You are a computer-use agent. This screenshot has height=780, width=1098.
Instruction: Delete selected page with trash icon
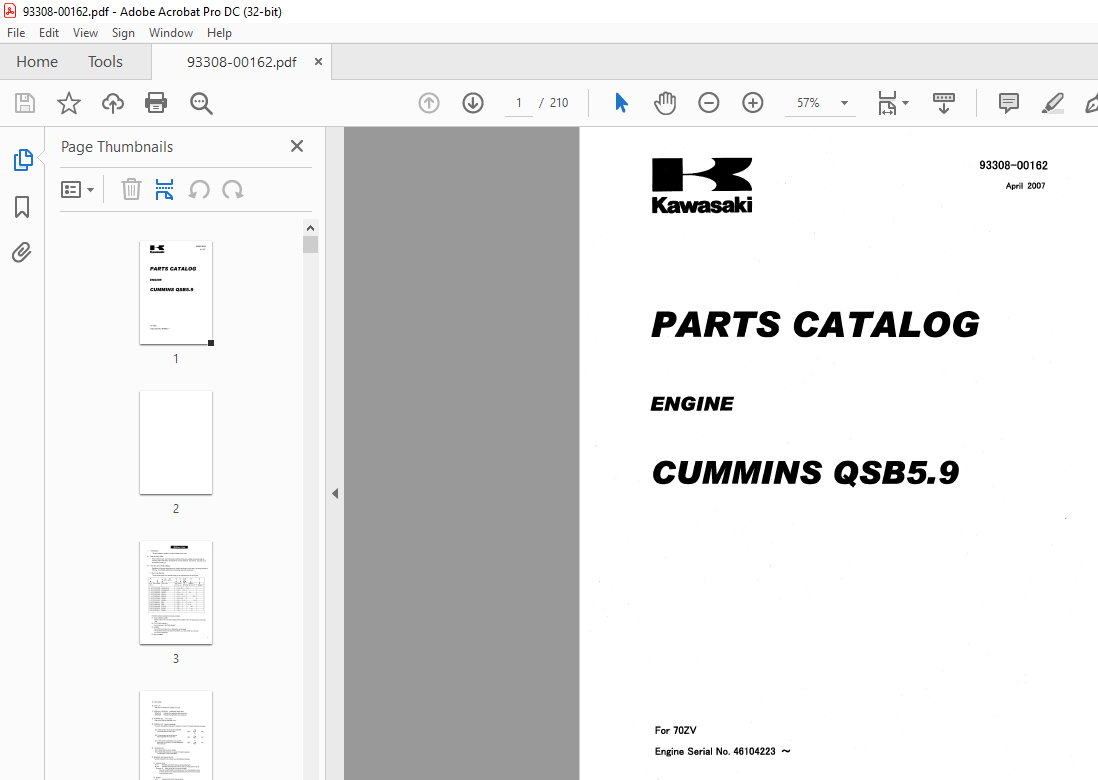[131, 189]
